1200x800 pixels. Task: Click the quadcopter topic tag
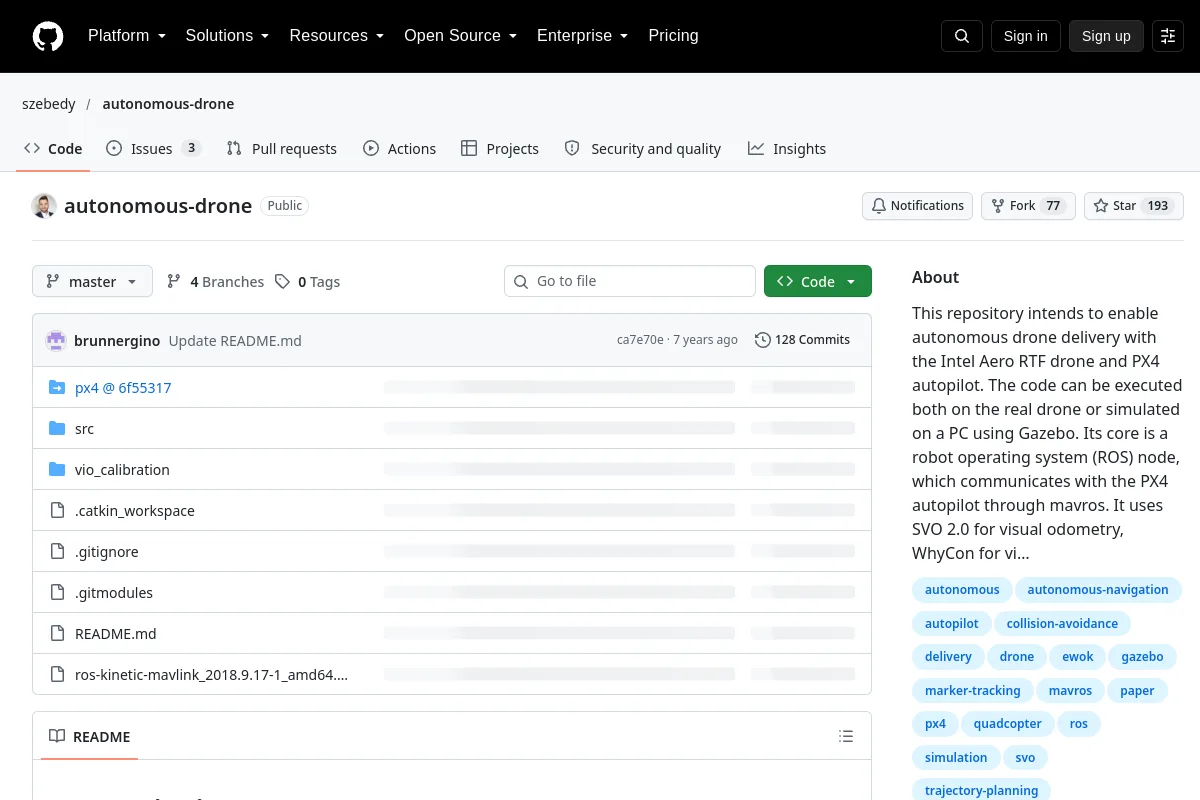[x=1007, y=724]
